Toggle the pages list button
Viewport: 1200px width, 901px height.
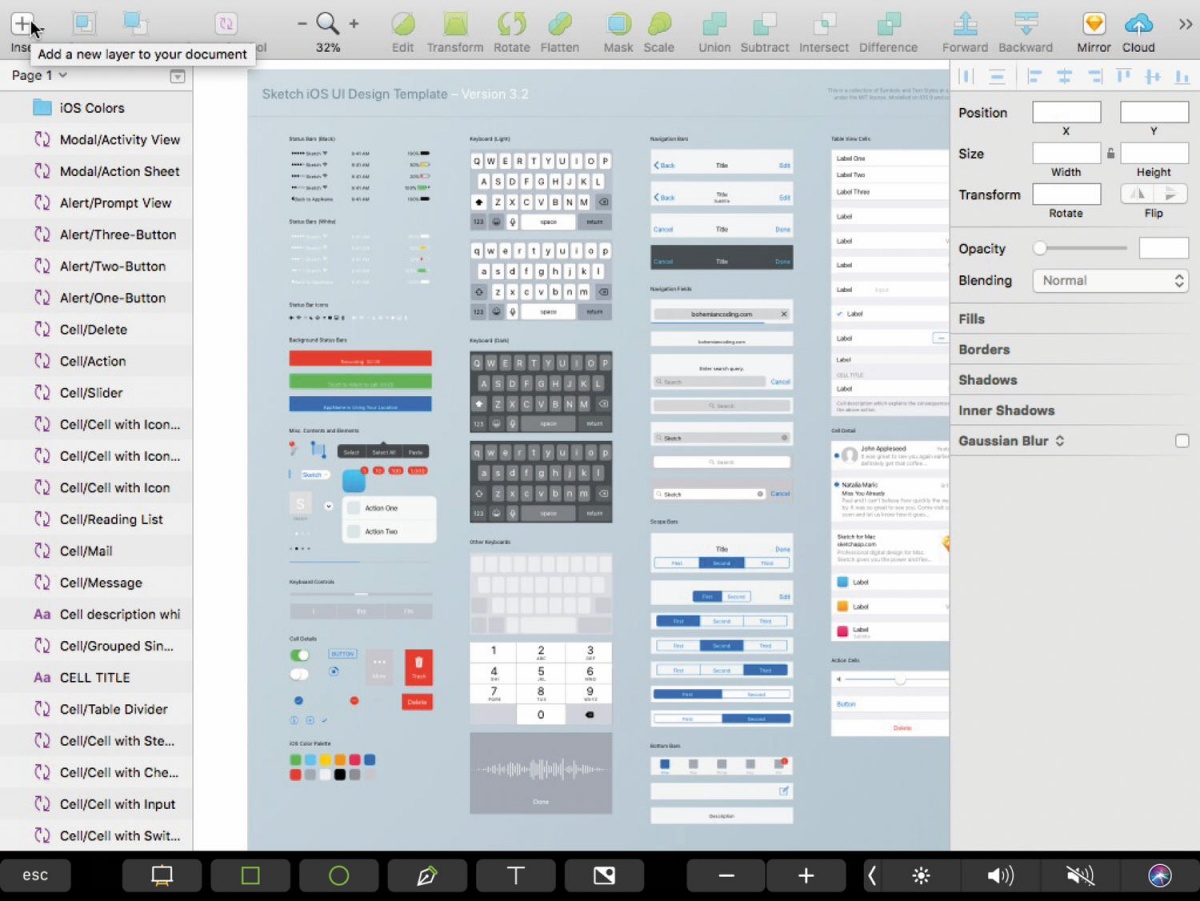click(x=177, y=76)
